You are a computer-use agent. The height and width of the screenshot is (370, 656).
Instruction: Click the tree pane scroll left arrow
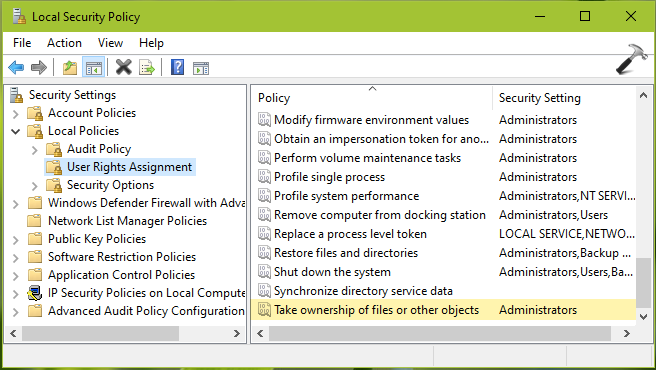[13, 334]
